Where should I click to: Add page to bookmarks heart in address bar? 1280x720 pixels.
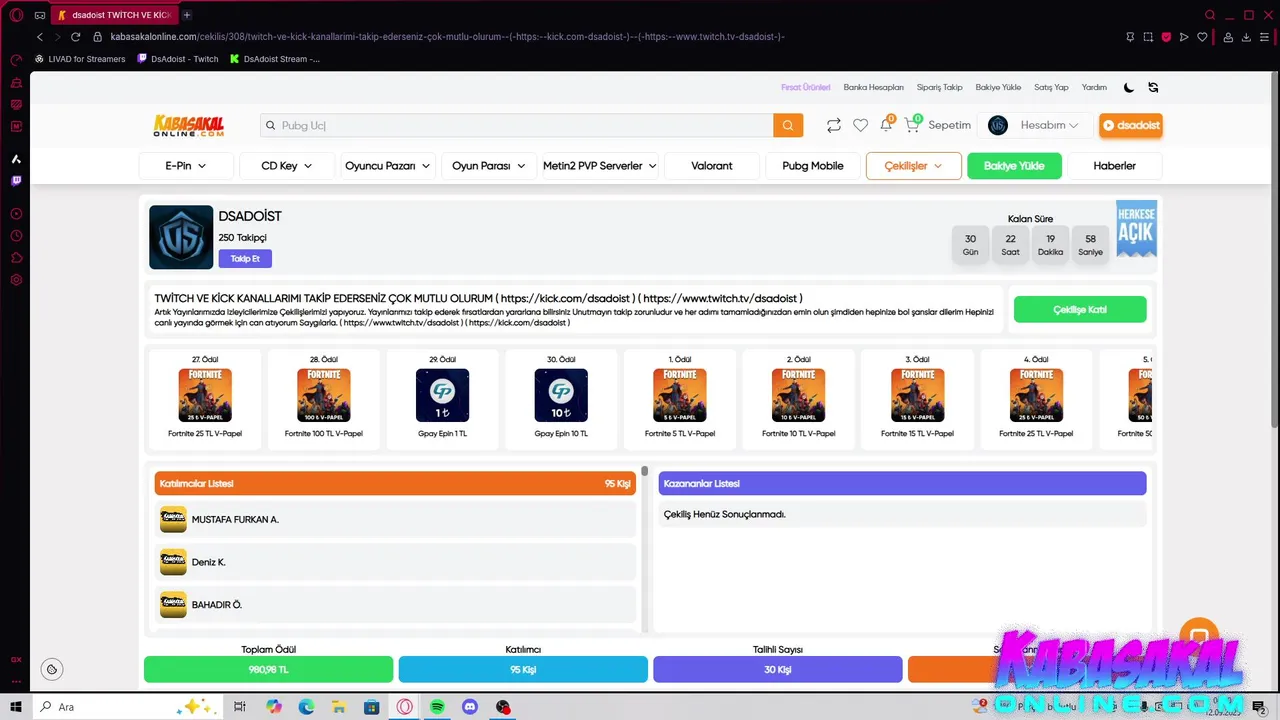click(1202, 37)
